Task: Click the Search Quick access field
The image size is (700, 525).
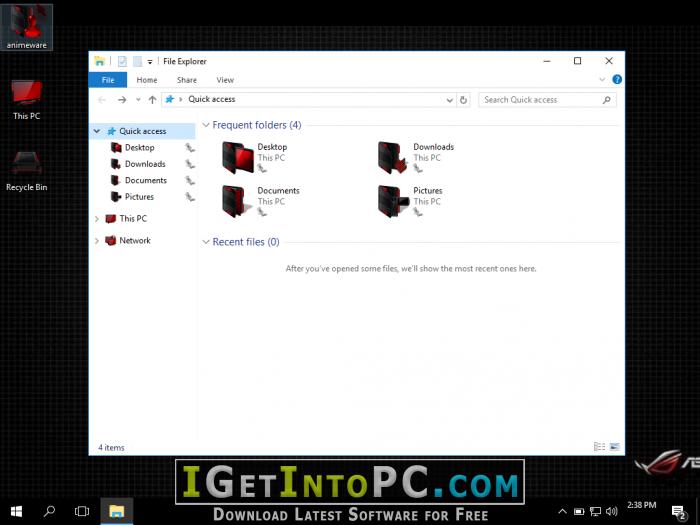Action: point(547,100)
